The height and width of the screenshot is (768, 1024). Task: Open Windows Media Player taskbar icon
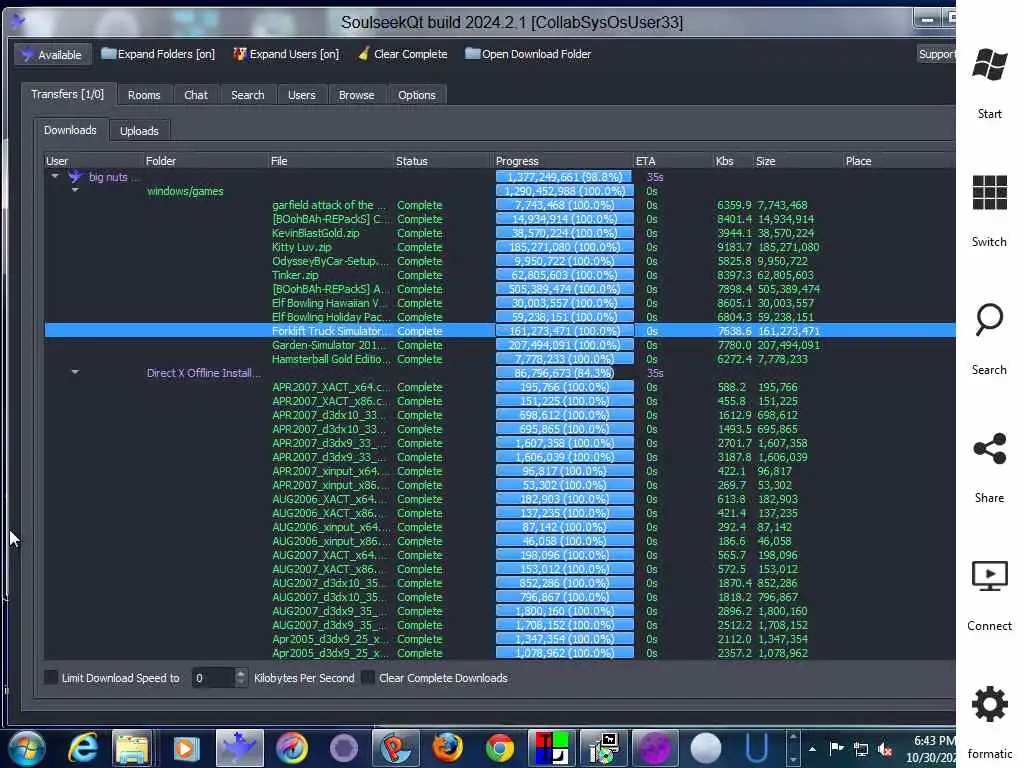(185, 748)
